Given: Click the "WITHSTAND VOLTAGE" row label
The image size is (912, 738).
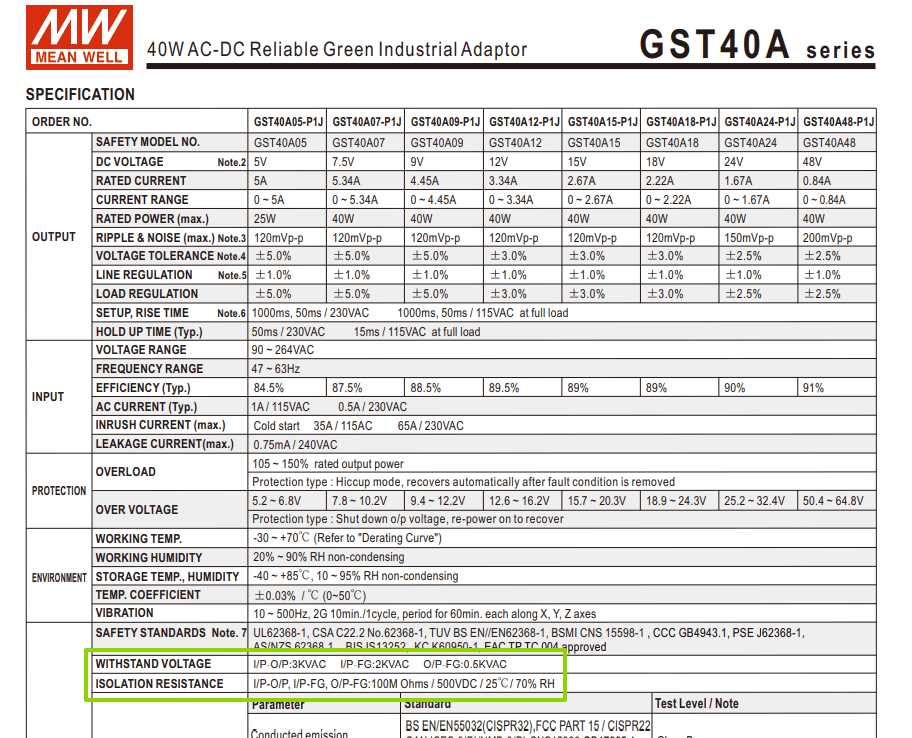Looking at the screenshot, I should point(154,664).
